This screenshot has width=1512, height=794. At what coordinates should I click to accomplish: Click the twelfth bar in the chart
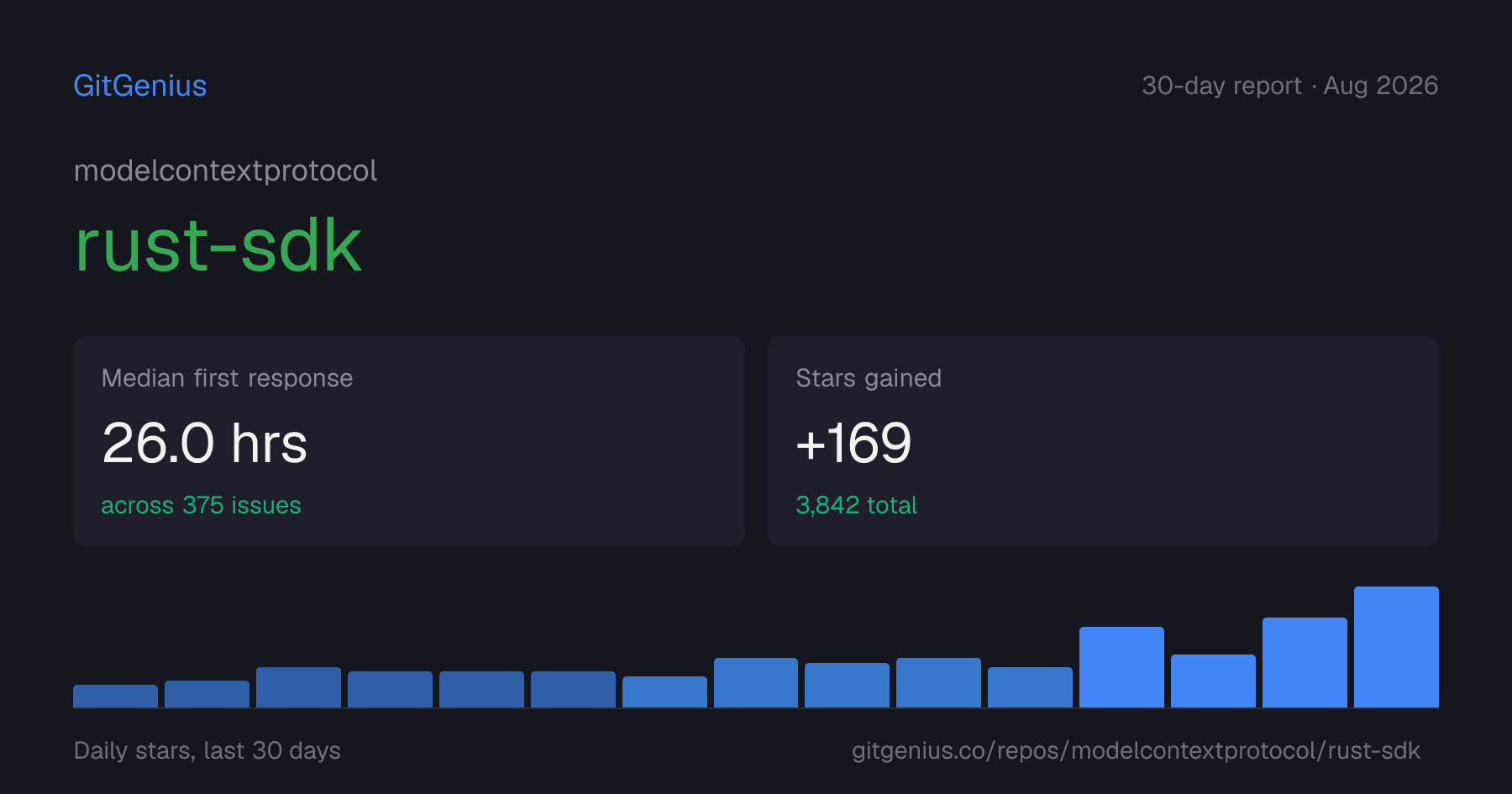pyautogui.click(x=1121, y=667)
